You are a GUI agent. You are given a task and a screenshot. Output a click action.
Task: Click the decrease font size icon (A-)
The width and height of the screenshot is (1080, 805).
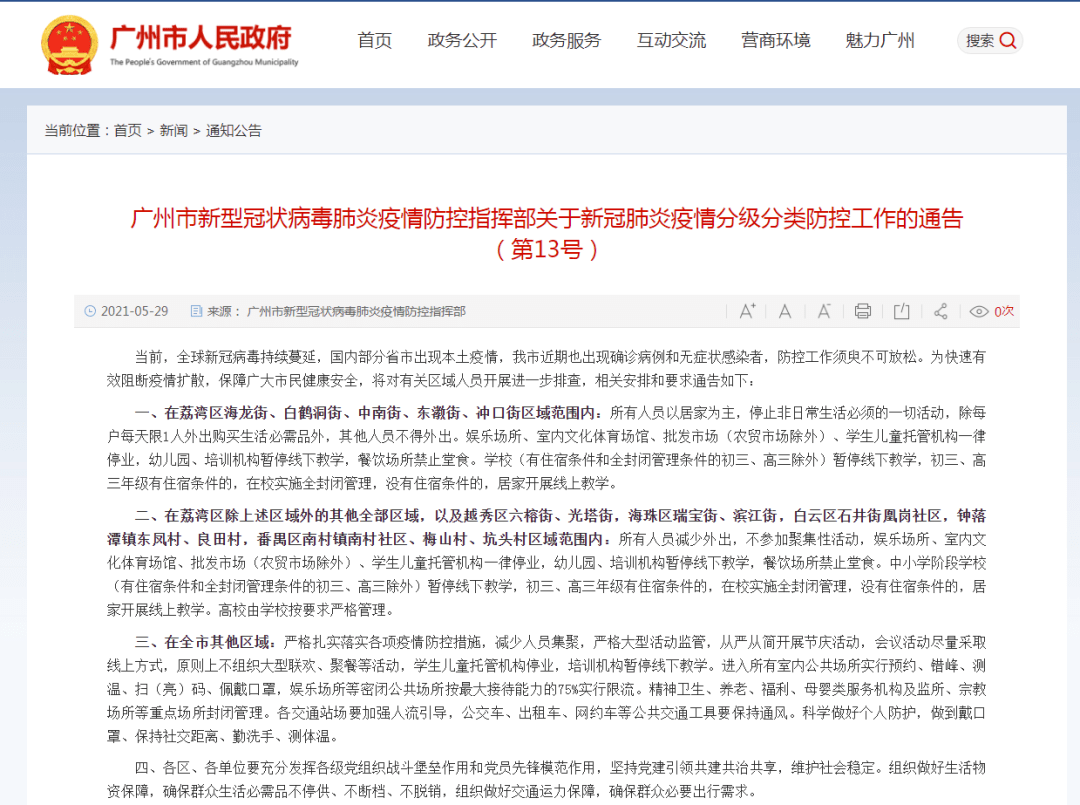[823, 311]
